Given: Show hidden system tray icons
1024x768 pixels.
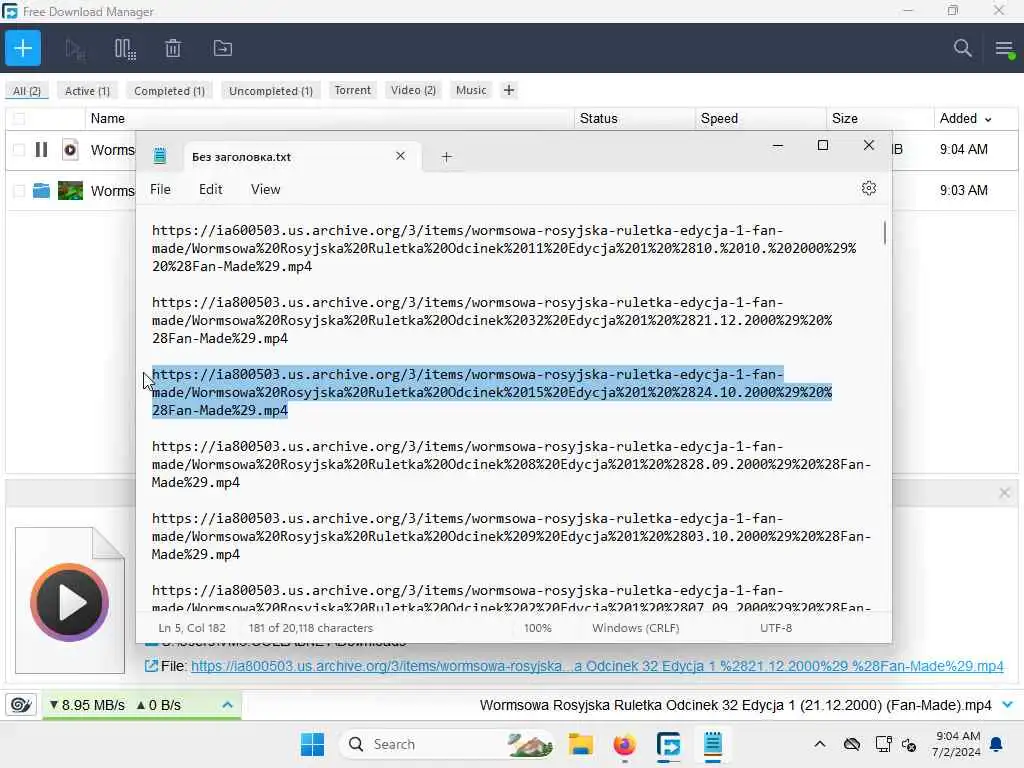Looking at the screenshot, I should [x=820, y=744].
